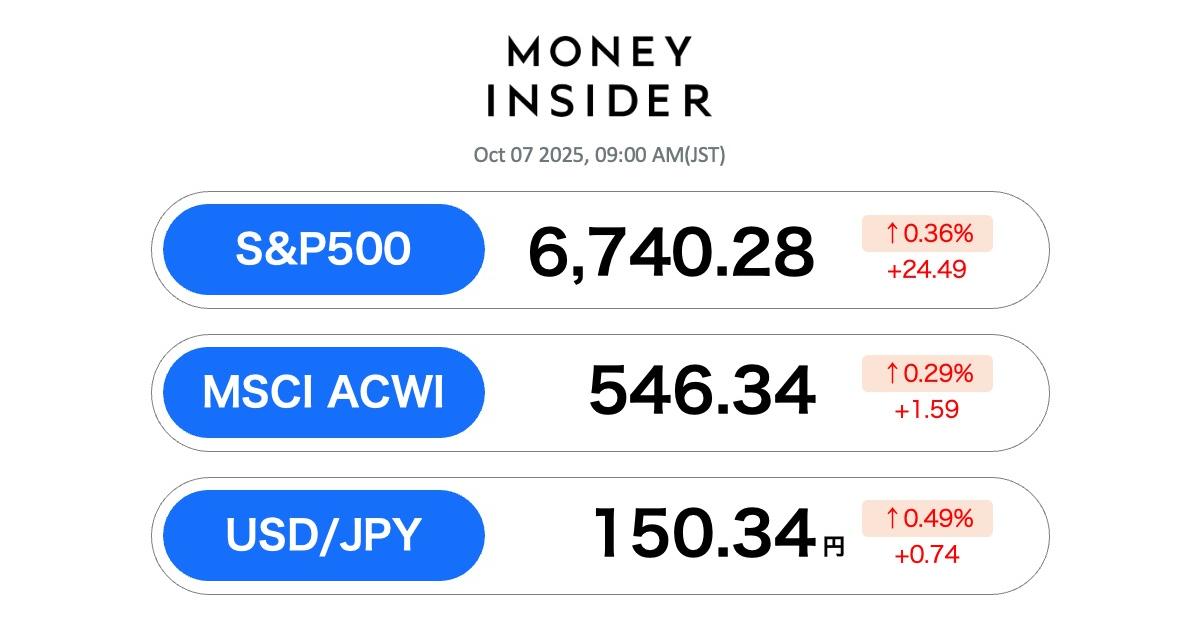Click the up arrow beside 0.36%
1200x630 pixels.
pyautogui.click(x=892, y=234)
